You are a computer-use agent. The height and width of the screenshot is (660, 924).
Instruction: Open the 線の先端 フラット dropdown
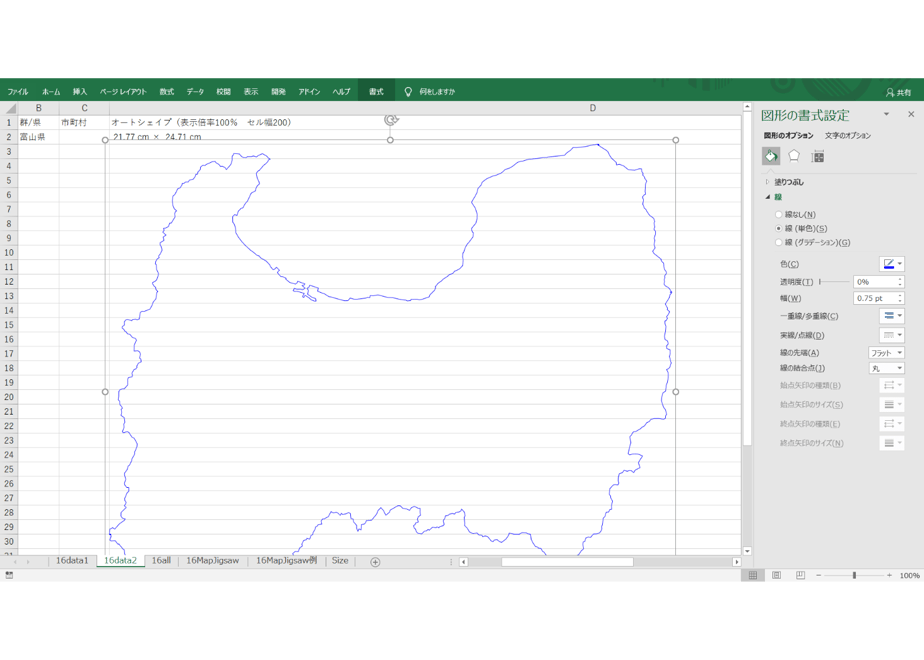(886, 352)
